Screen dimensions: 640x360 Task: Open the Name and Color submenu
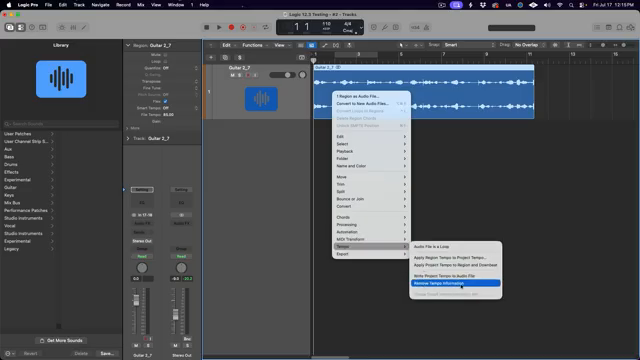pyautogui.click(x=371, y=166)
